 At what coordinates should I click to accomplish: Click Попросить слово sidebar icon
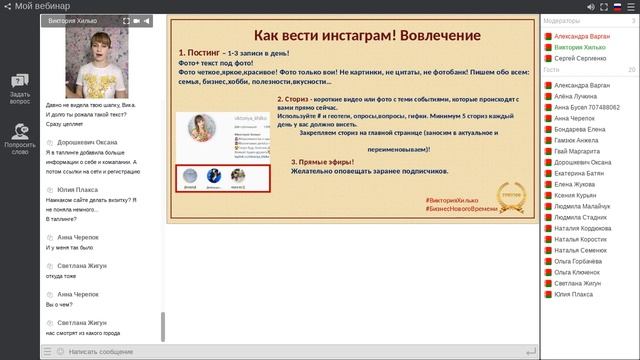coord(20,139)
